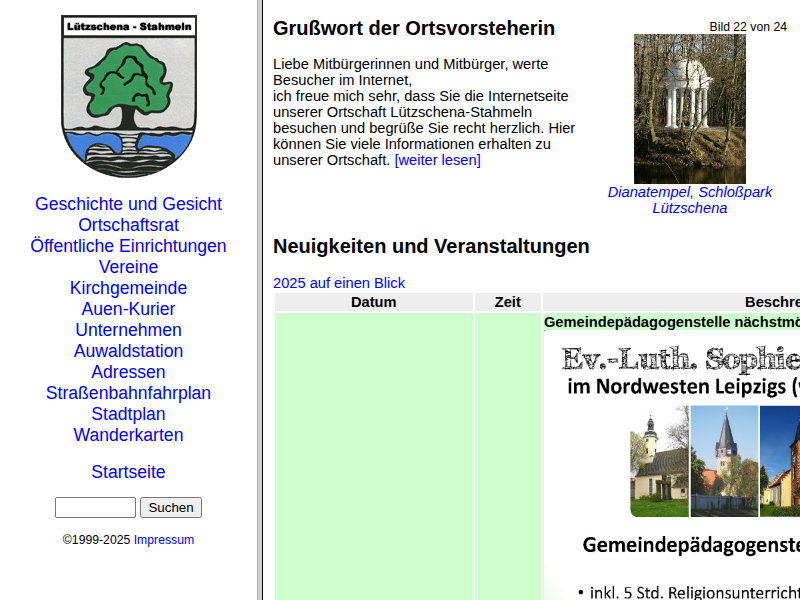
Task: Return to the Startseite
Action: click(128, 472)
